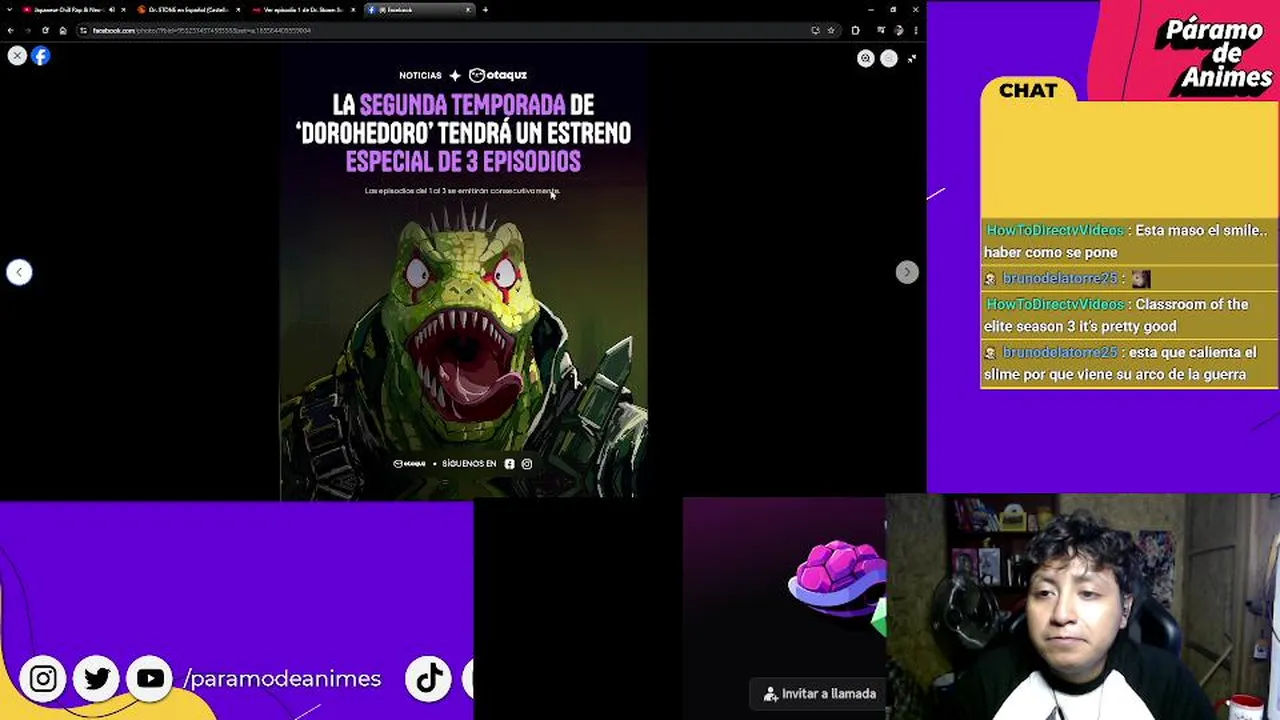Close the Ver episodio 1 tab
1280x720 pixels.
(352, 9)
